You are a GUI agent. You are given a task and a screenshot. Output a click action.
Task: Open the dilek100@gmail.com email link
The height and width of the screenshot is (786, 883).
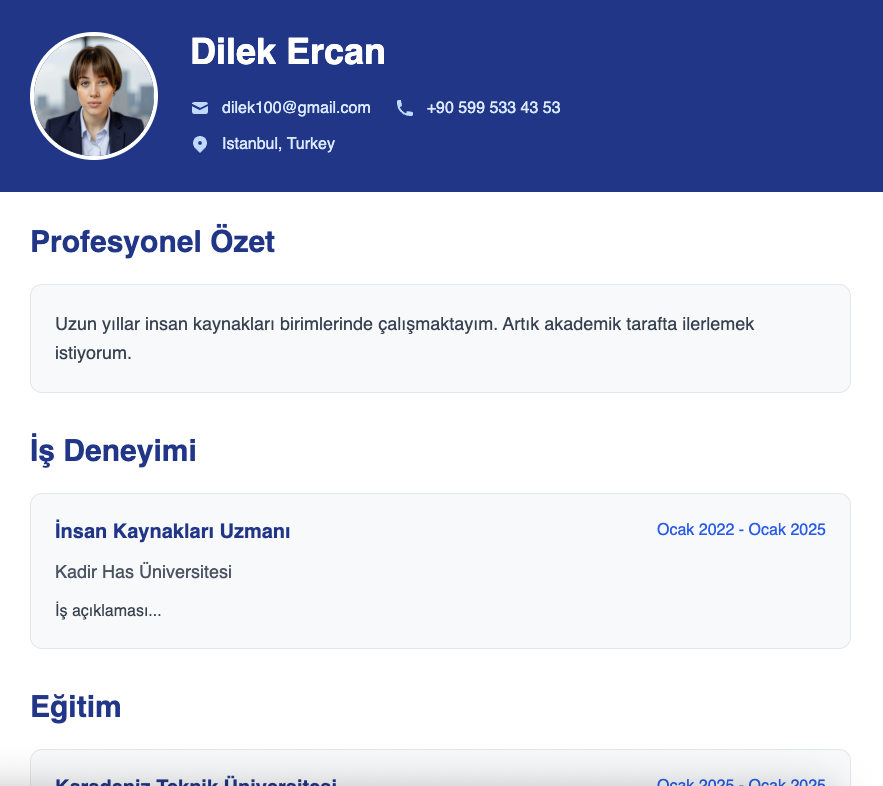click(296, 108)
